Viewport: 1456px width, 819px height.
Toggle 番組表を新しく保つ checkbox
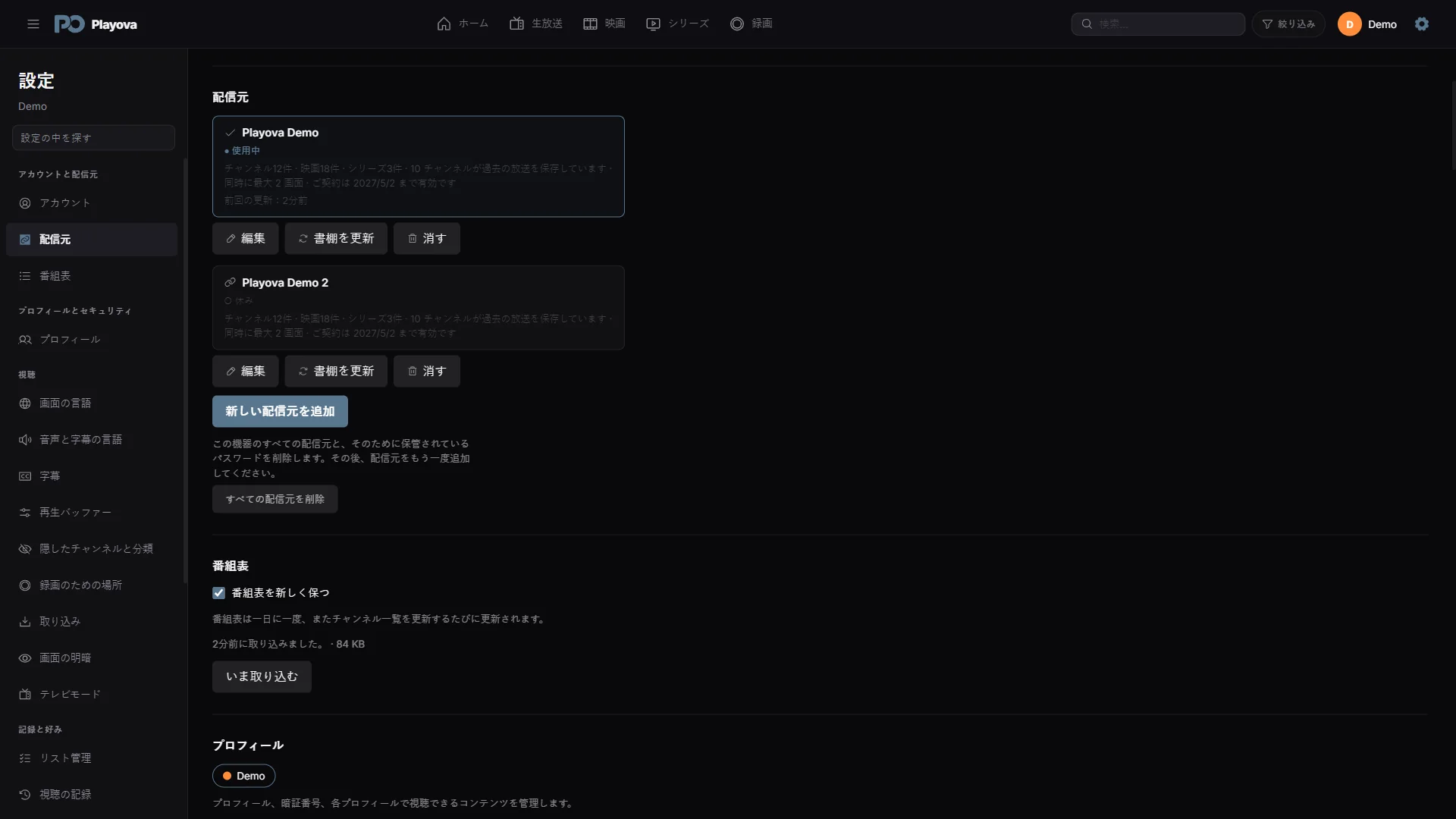pyautogui.click(x=218, y=593)
